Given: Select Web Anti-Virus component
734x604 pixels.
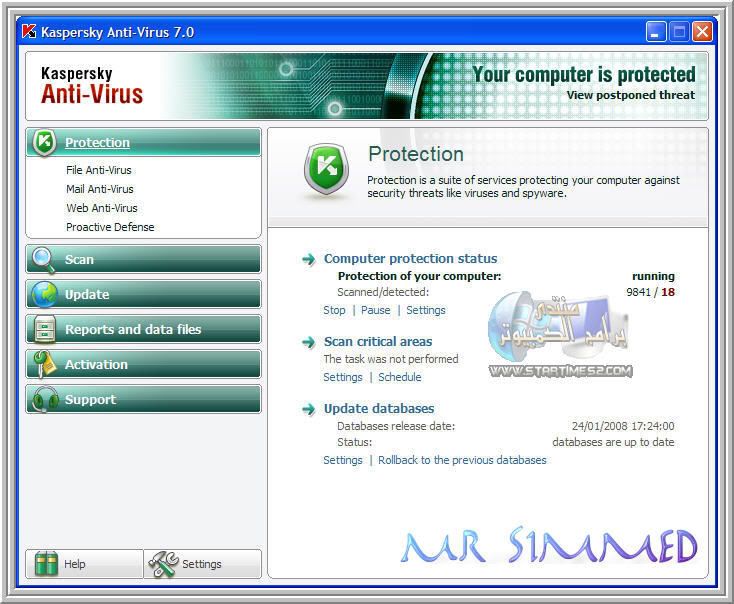Looking at the screenshot, I should [x=102, y=208].
